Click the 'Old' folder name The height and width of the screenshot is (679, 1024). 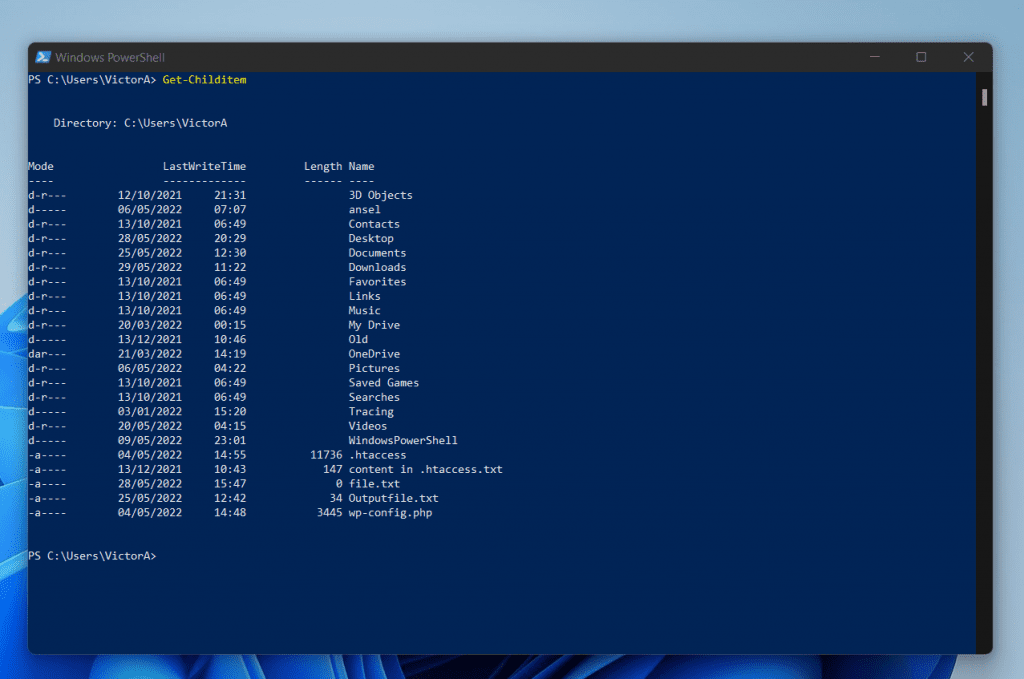pos(358,340)
